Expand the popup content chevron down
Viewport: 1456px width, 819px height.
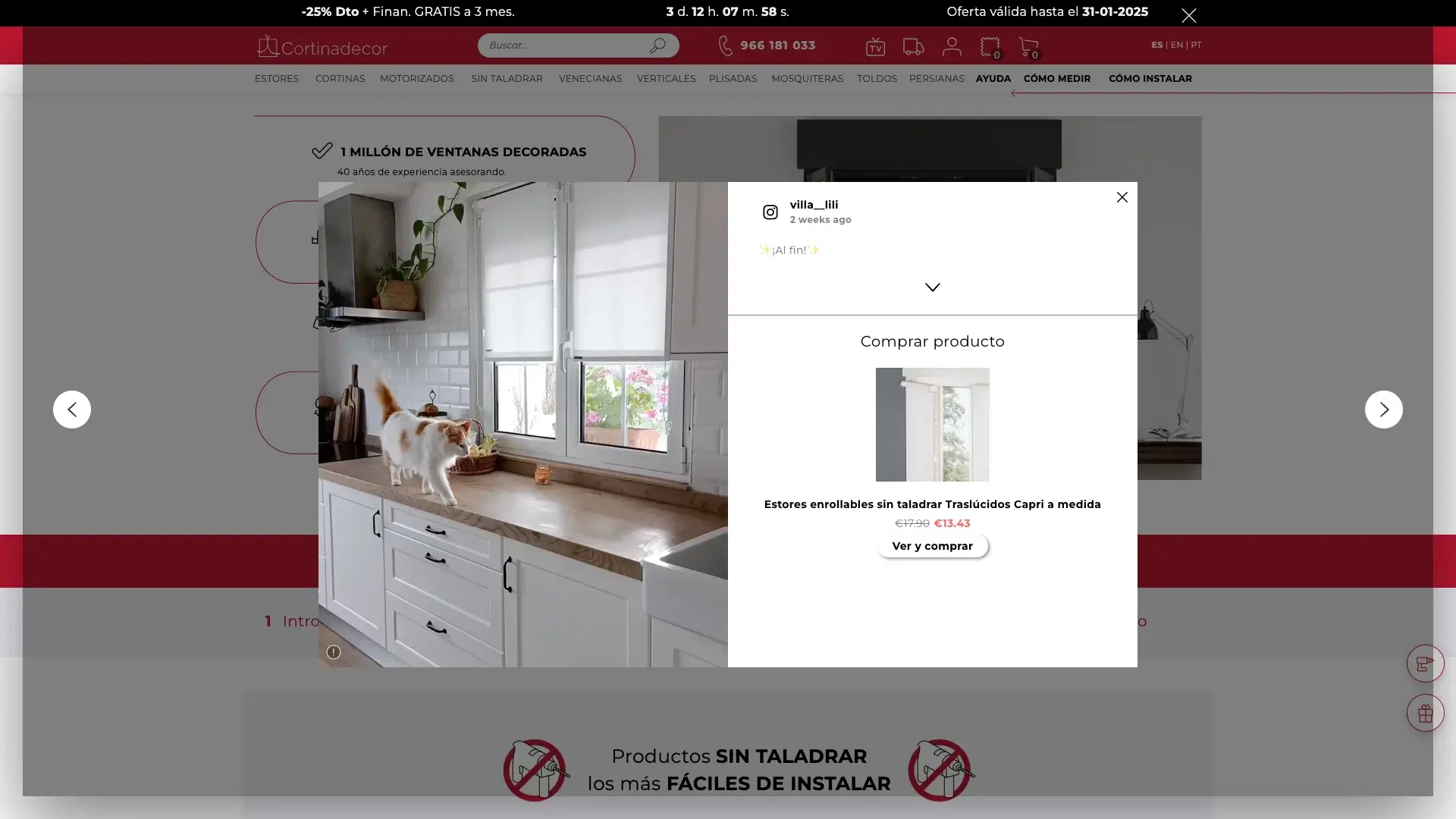932,287
